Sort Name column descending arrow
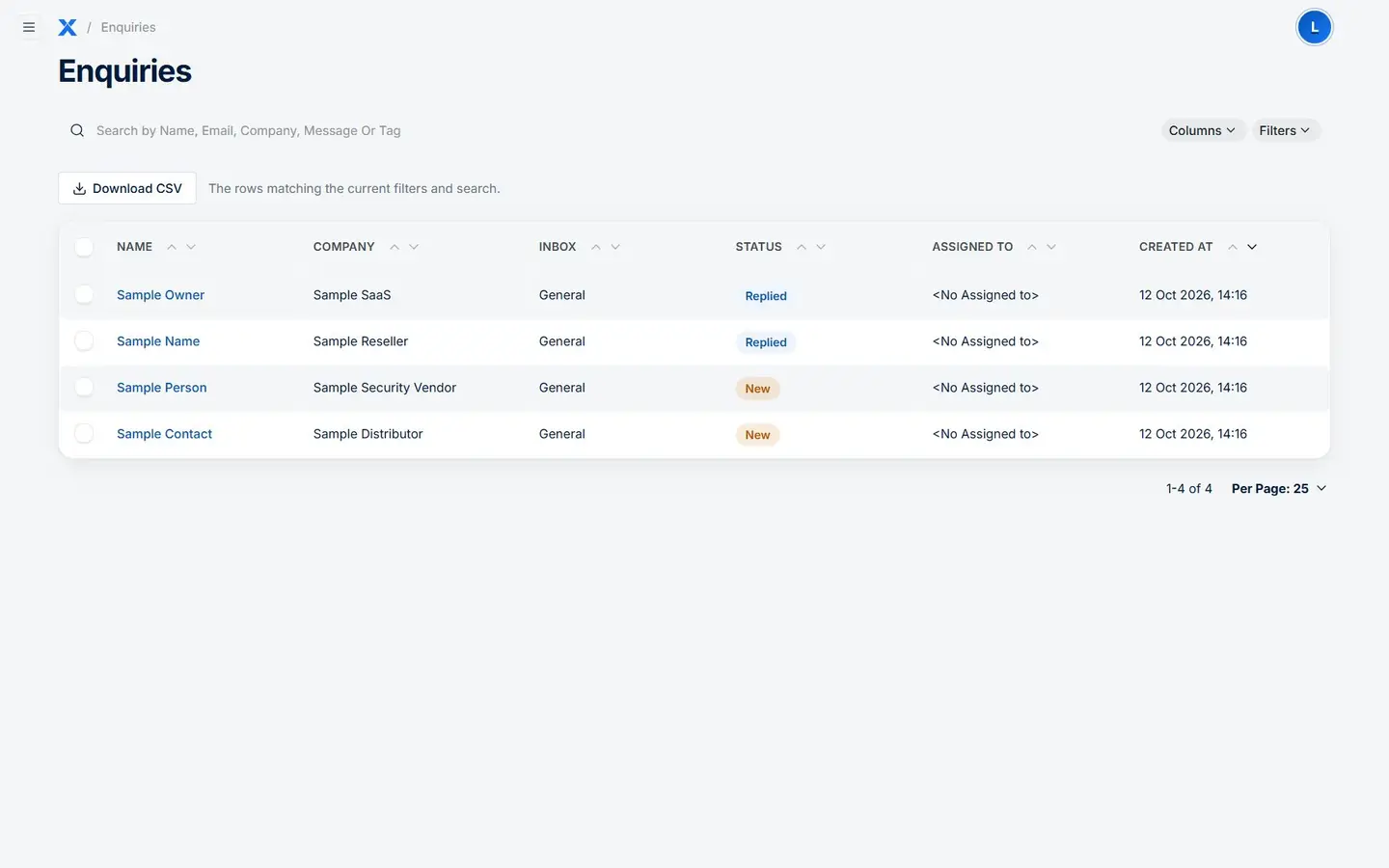 click(x=191, y=247)
